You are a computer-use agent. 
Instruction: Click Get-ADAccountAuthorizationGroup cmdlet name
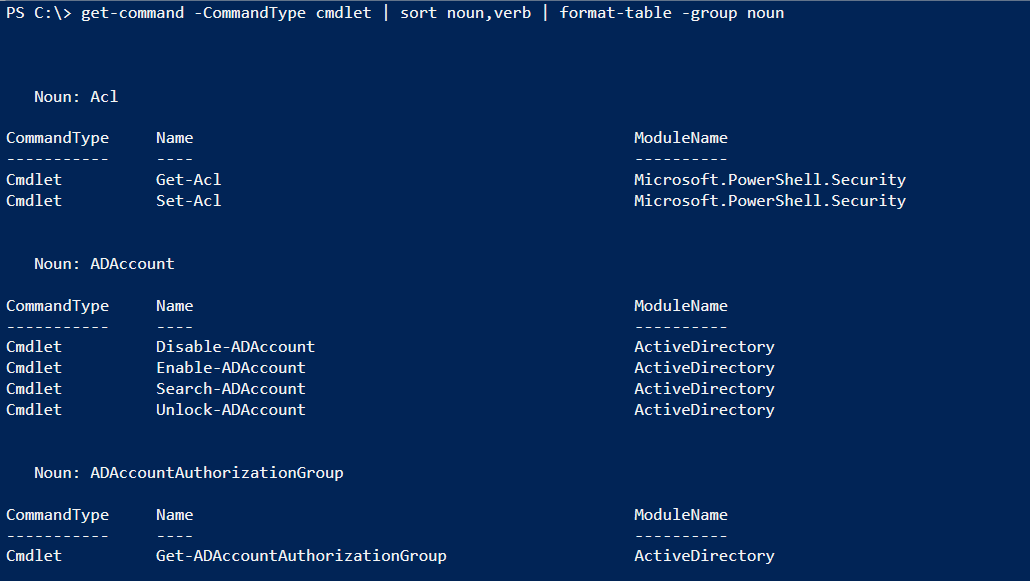tap(301, 555)
